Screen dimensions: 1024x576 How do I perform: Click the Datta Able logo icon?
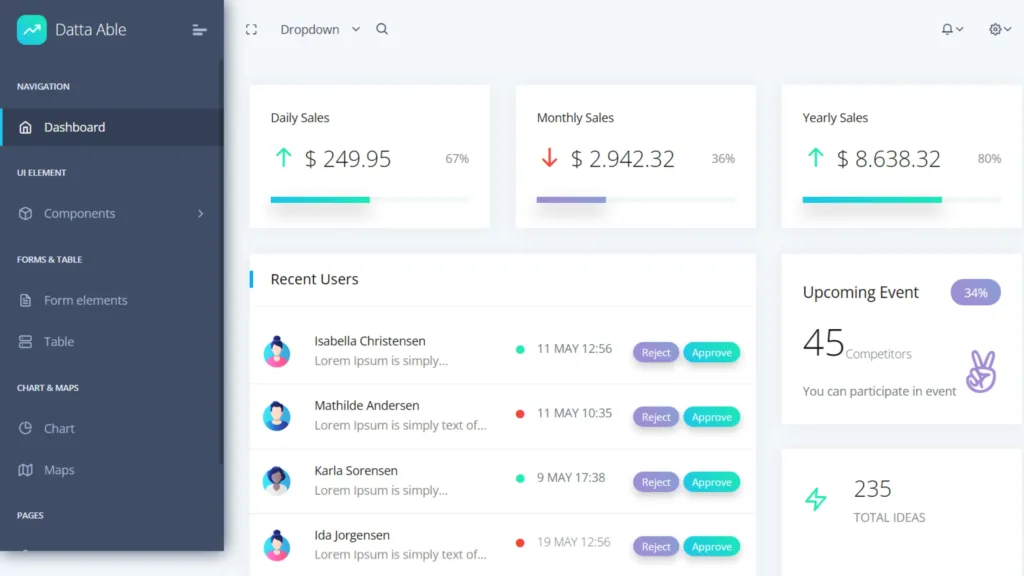pyautogui.click(x=33, y=30)
